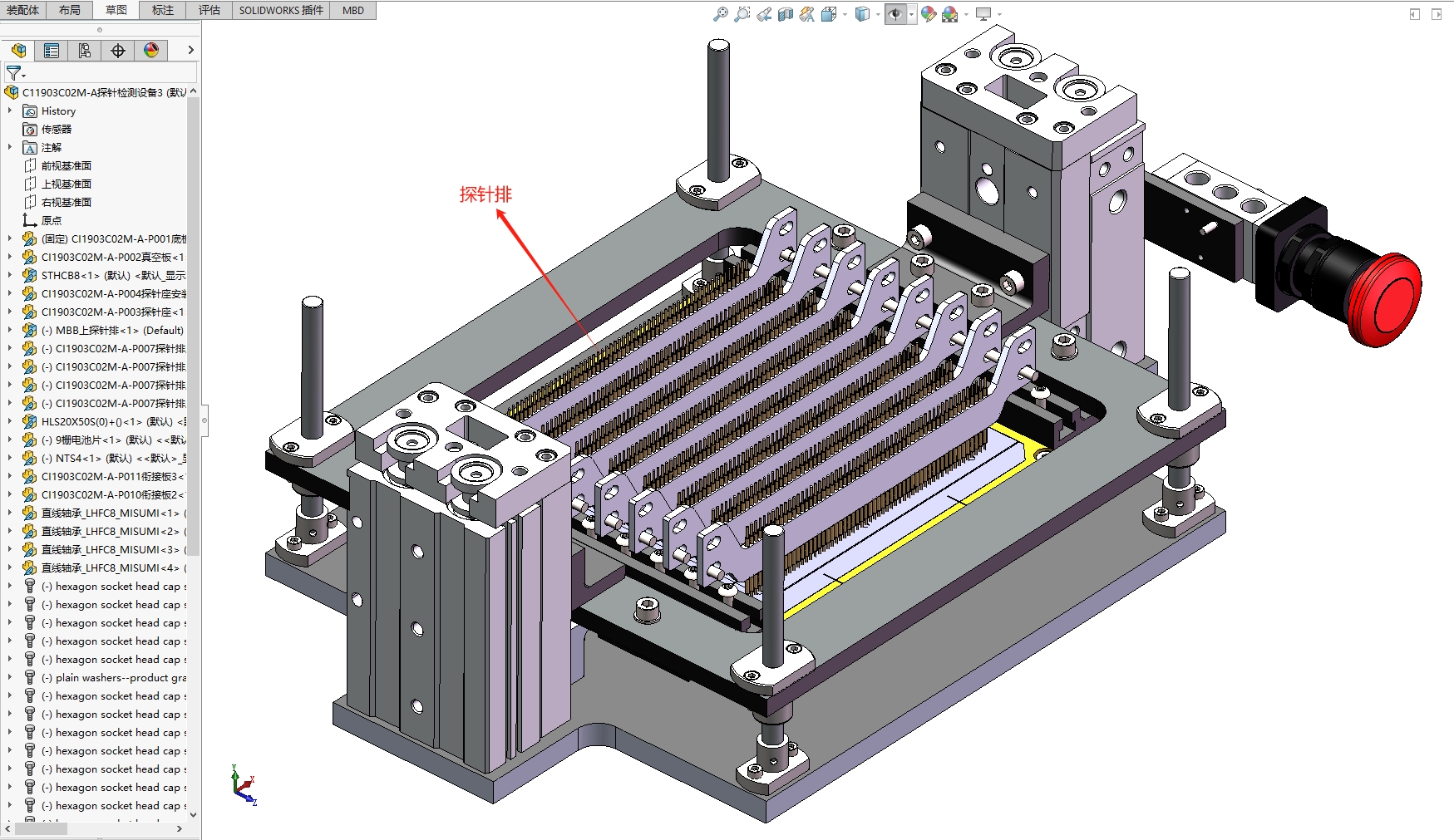Switch to the FeatureManager design tree tab

(x=18, y=51)
